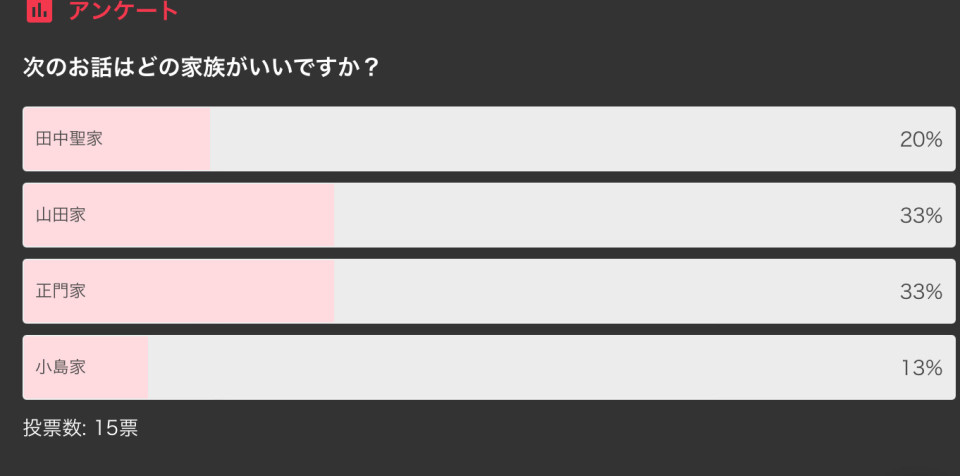The width and height of the screenshot is (960, 476).
Task: Click the 投票数: 15票 vote count
Action: click(x=81, y=428)
